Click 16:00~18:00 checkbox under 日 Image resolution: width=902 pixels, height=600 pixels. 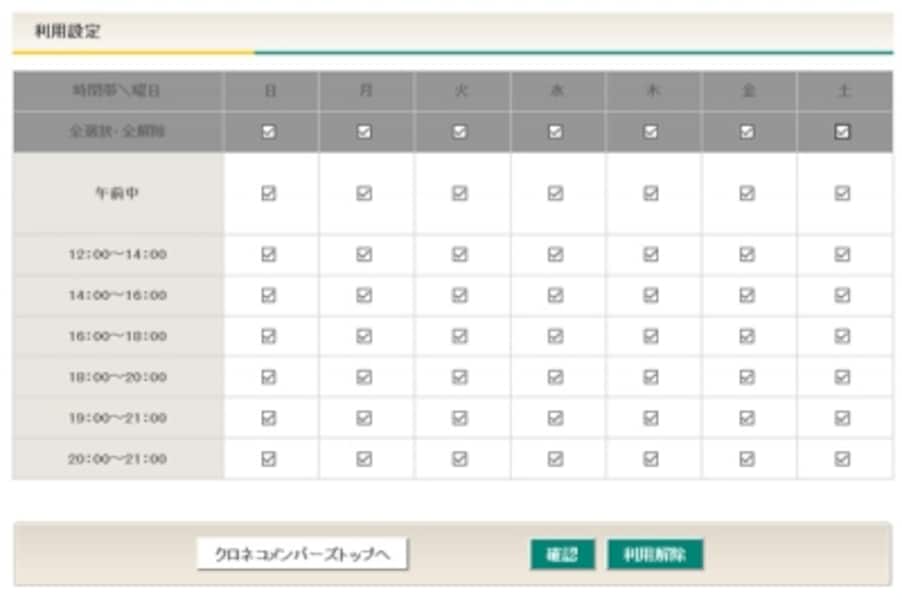point(269,336)
